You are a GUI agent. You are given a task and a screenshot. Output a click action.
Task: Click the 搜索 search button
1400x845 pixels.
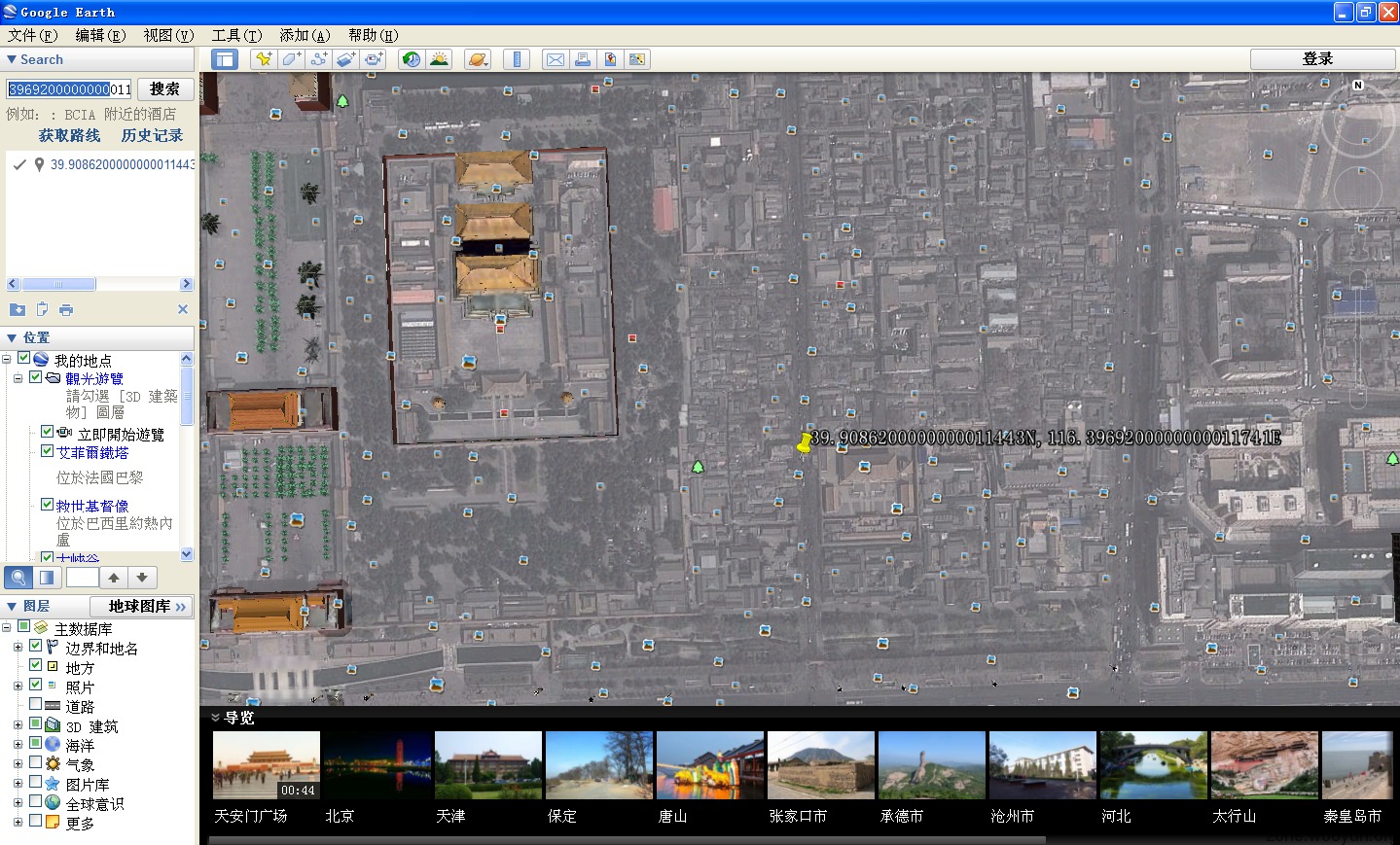[164, 88]
